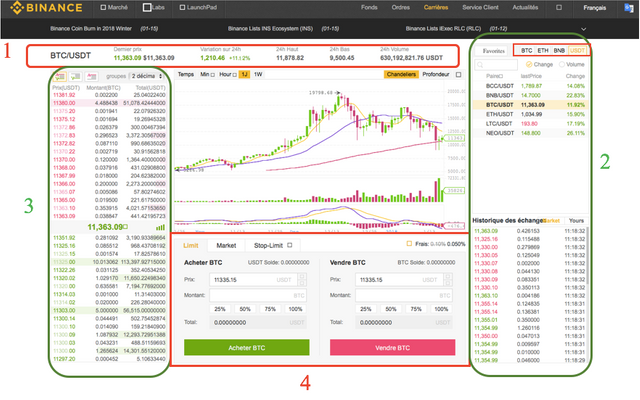Click the green Acheter BTC button
640x400 pixels.
[247, 348]
